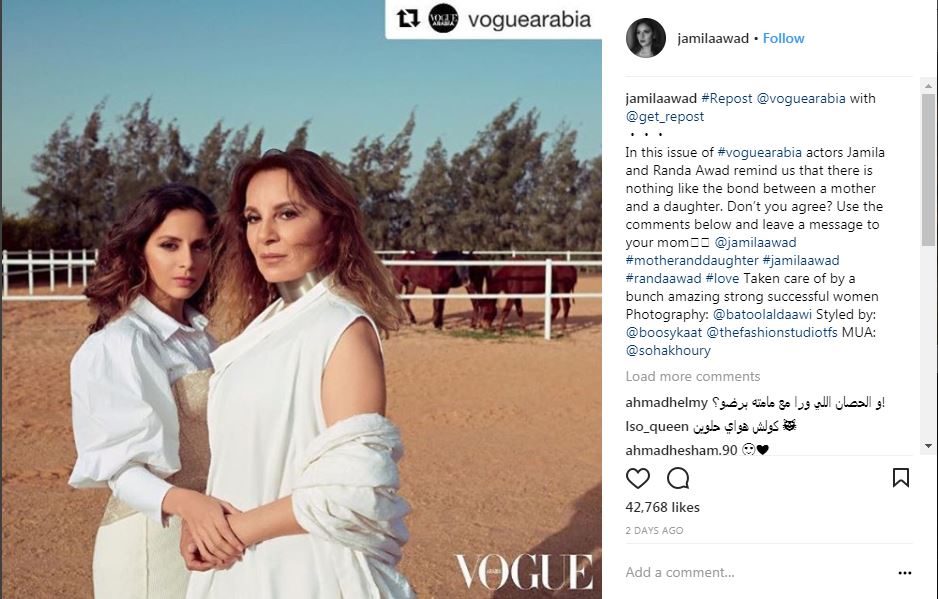This screenshot has width=938, height=599.
Task: Open the @get_repost mention
Action: tap(665, 117)
